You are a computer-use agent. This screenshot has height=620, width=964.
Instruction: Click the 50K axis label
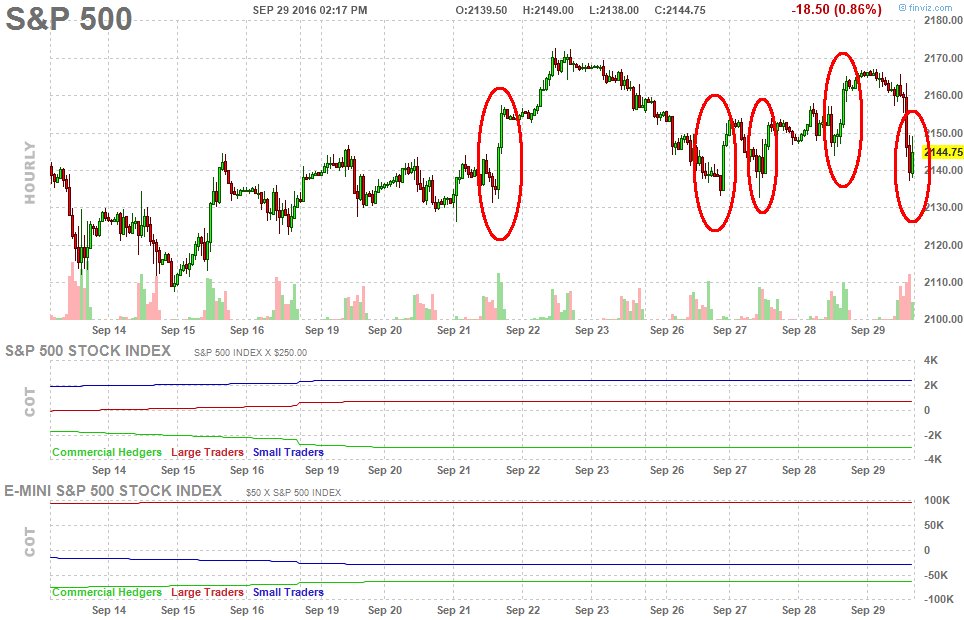tap(934, 525)
